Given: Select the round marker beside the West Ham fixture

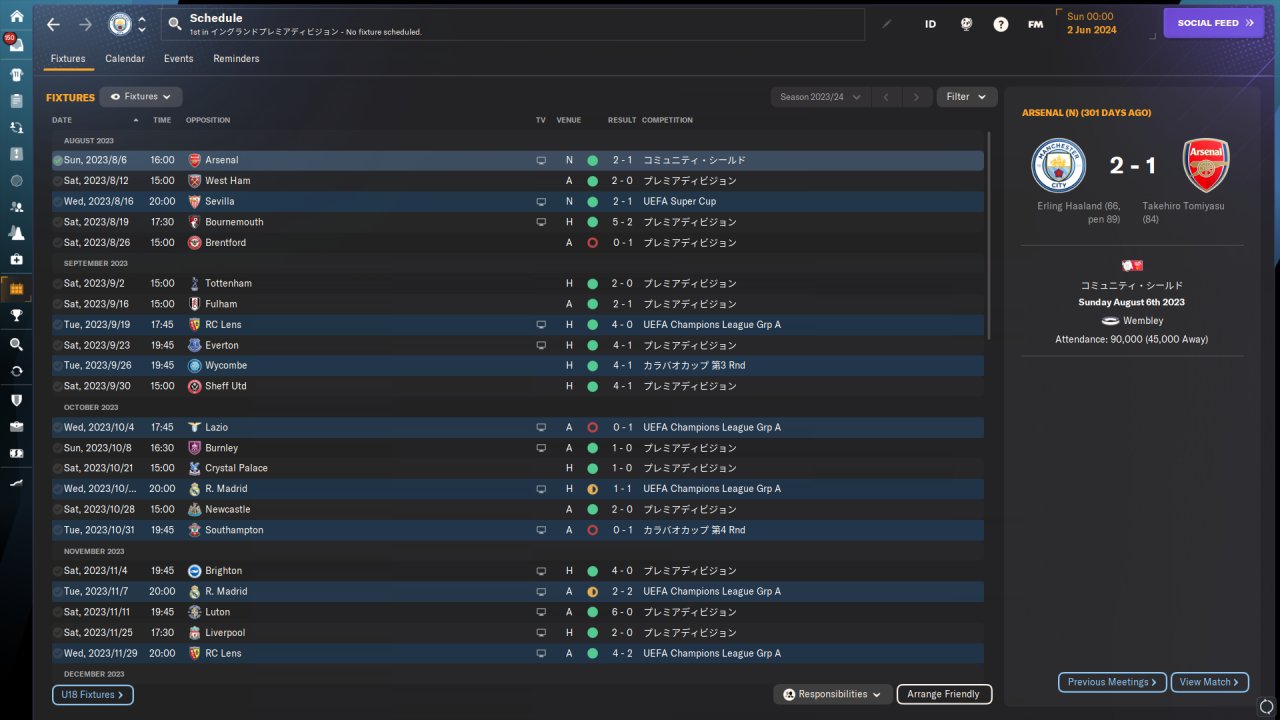Looking at the screenshot, I should [58, 181].
